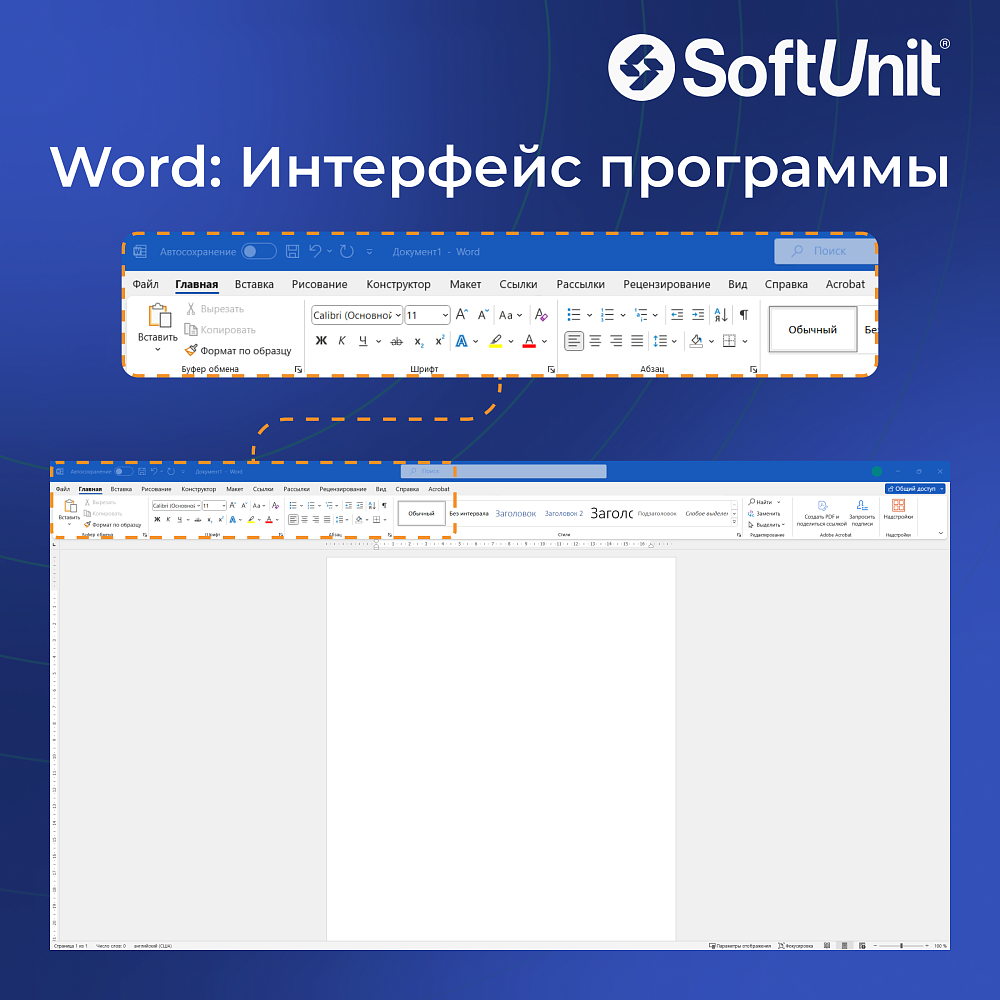Toggle Автосохранение switch in the enlarged ribbon
The height and width of the screenshot is (1000, 1000).
click(259, 251)
